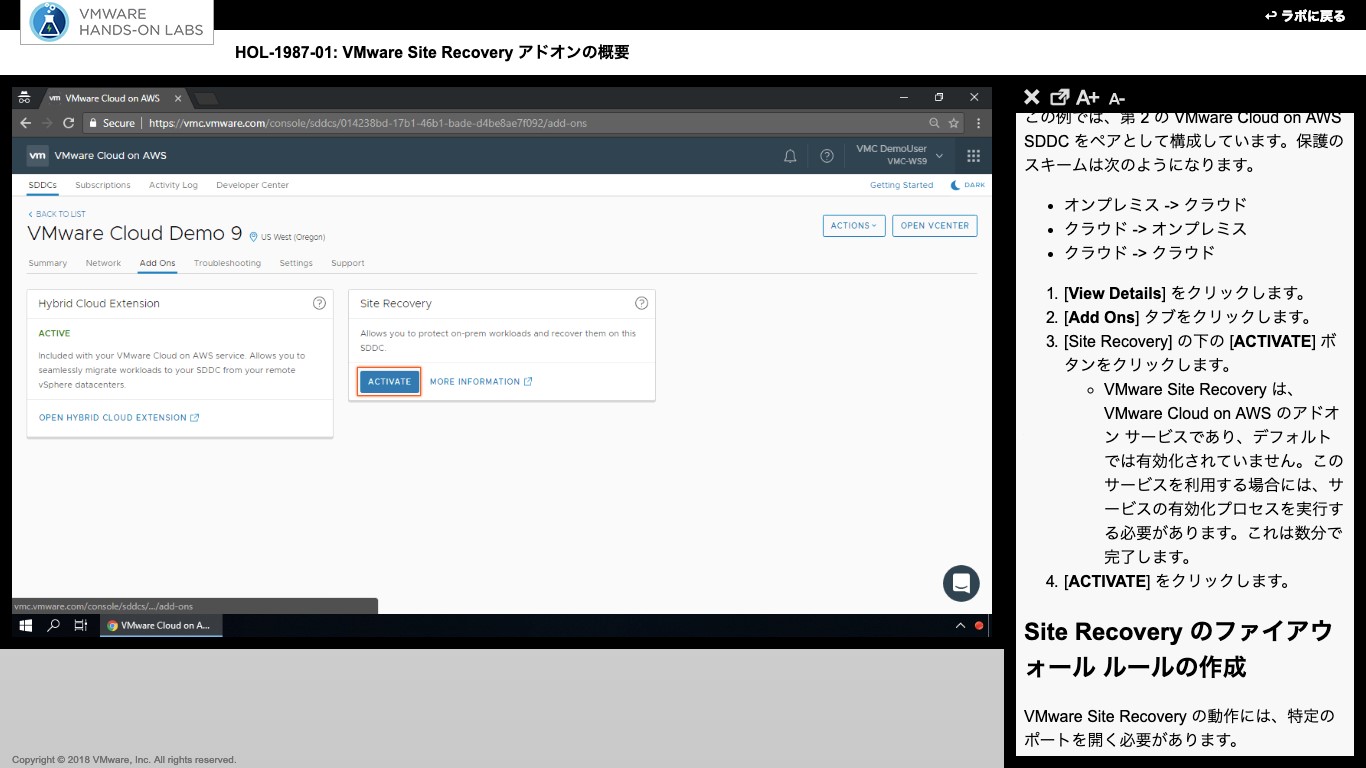Click the zoom magnifier icon in address bar
This screenshot has width=1366, height=768.
[934, 123]
